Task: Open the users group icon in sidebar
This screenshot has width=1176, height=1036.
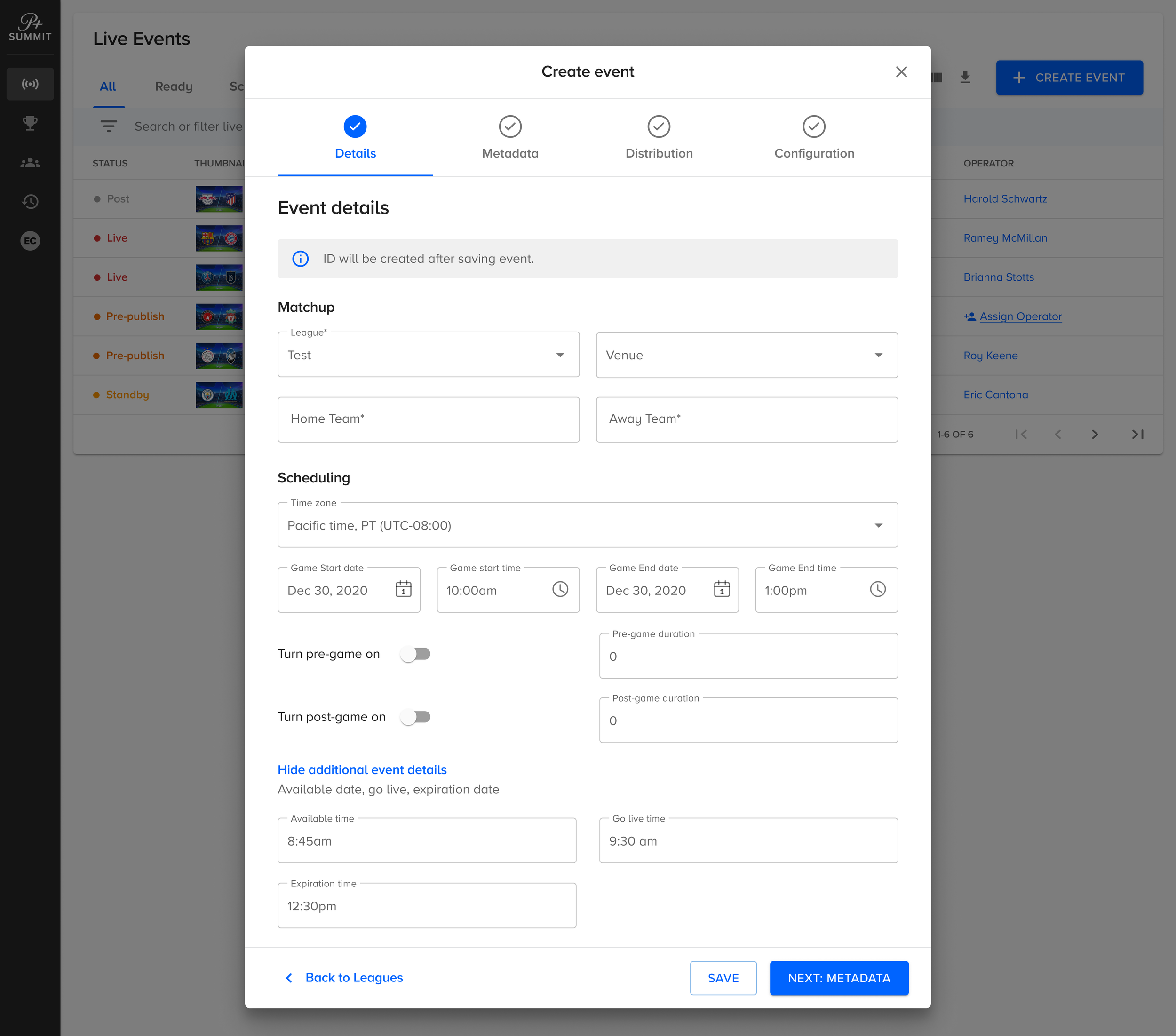Action: pyautogui.click(x=30, y=163)
